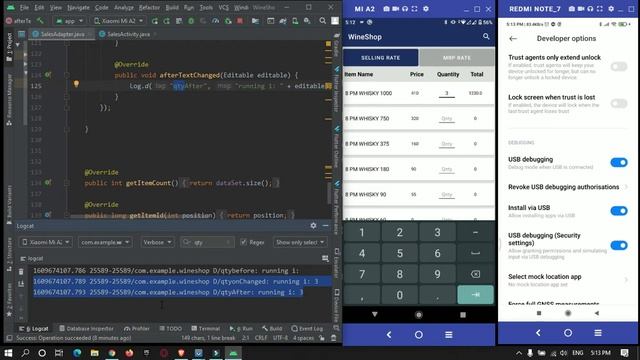Open Revoke USB debugging authorisations
The width and height of the screenshot is (640, 360).
[x=567, y=187]
